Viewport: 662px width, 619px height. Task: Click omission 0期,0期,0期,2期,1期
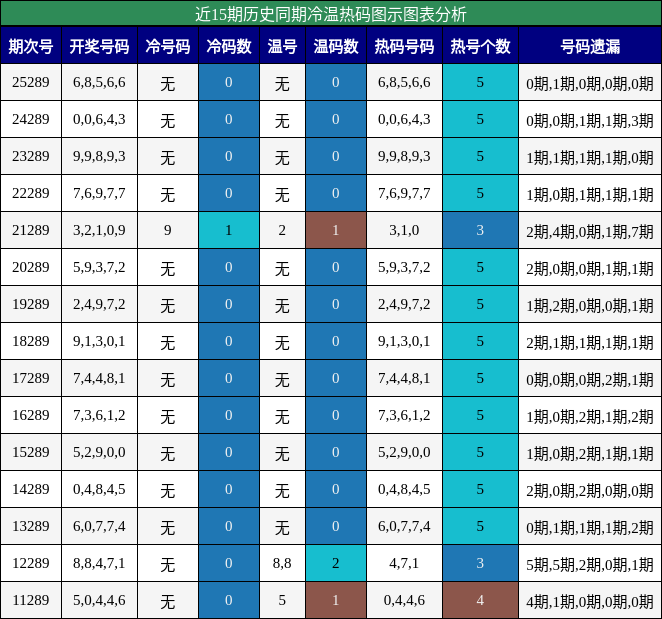point(590,380)
